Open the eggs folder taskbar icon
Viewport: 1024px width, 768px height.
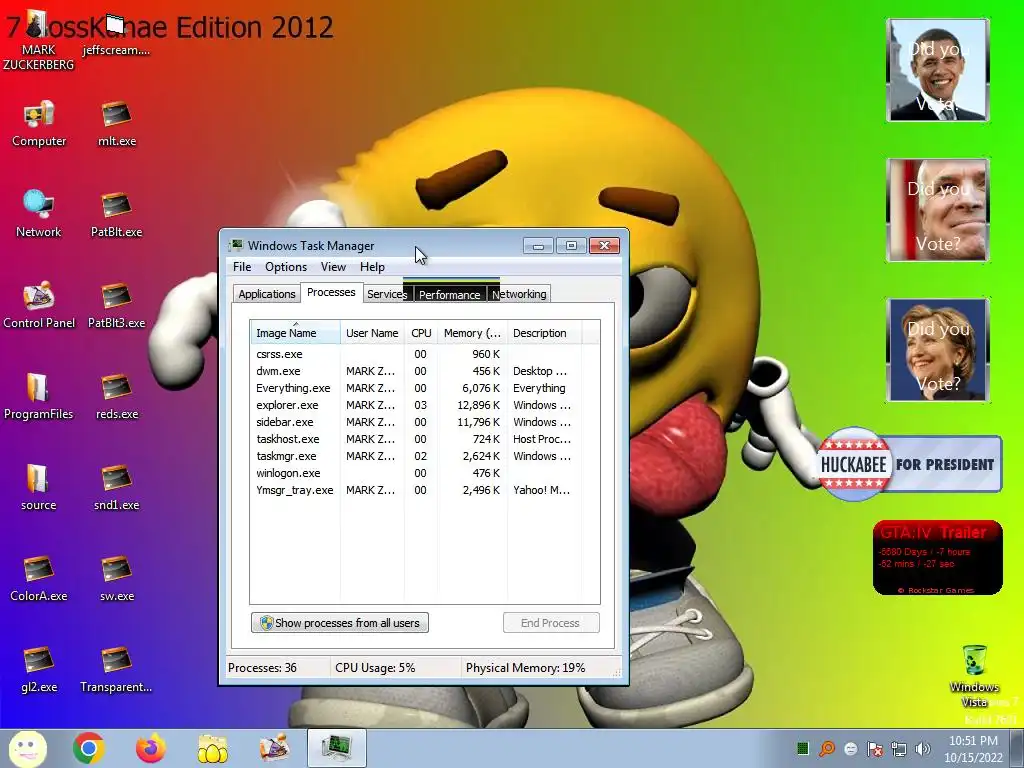click(212, 748)
